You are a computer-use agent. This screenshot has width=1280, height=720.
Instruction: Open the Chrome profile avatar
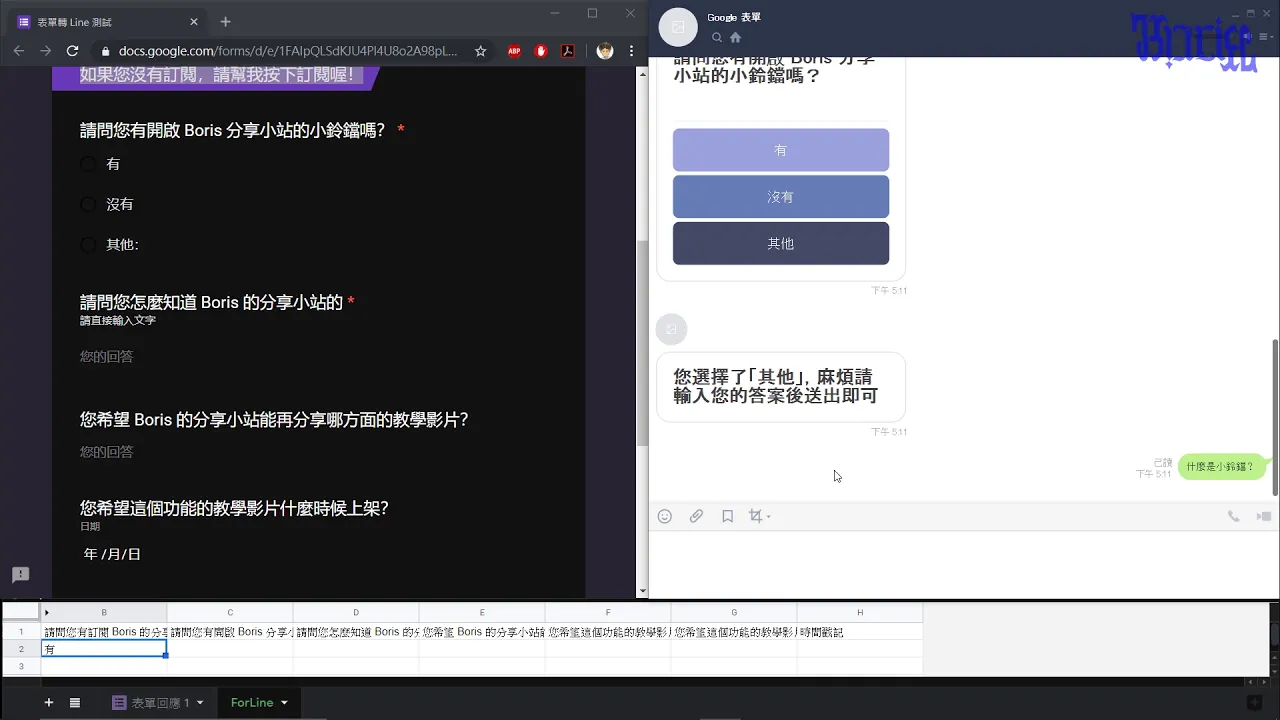604,51
